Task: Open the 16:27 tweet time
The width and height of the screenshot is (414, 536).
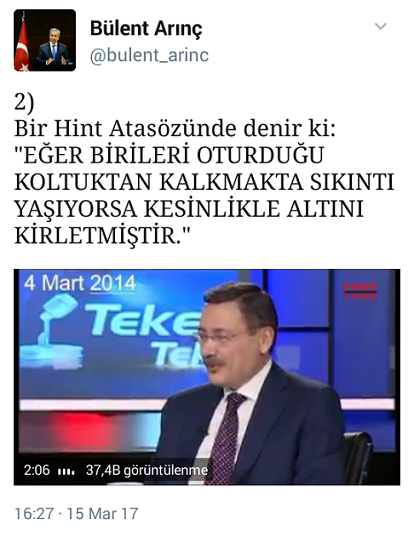Action: pos(34,513)
